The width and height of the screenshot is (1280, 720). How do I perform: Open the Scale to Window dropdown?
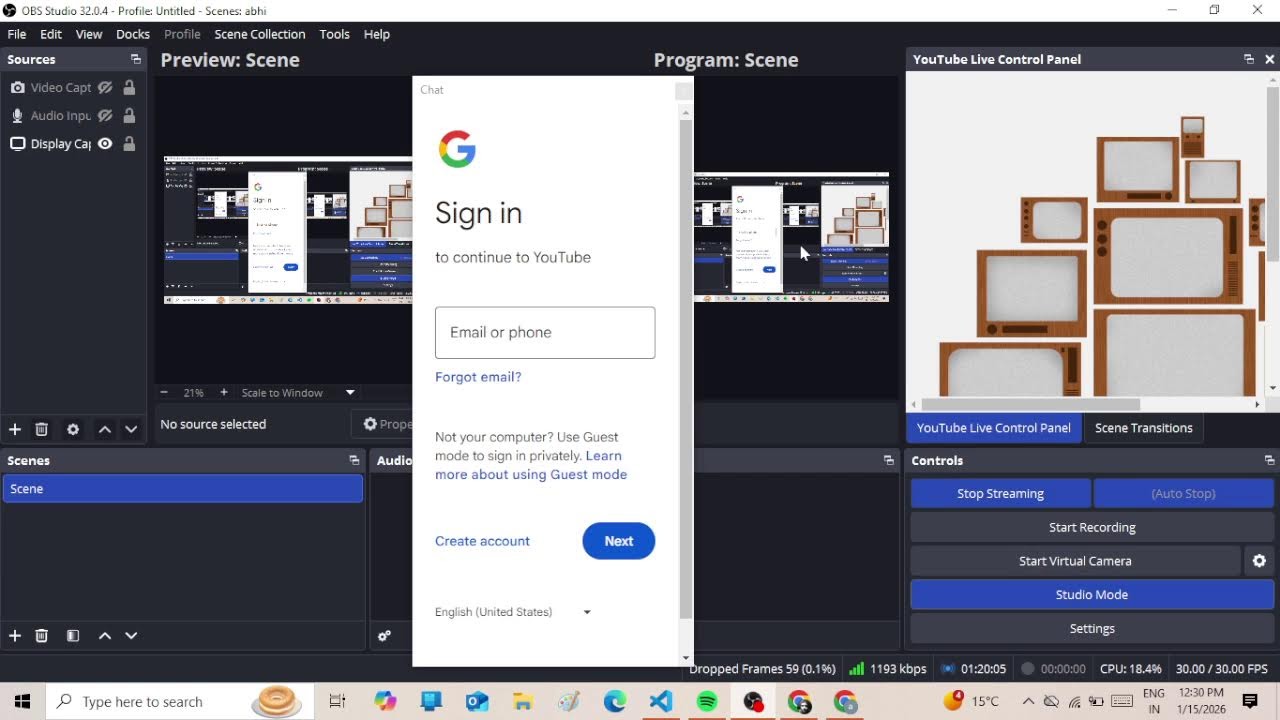[x=298, y=393]
